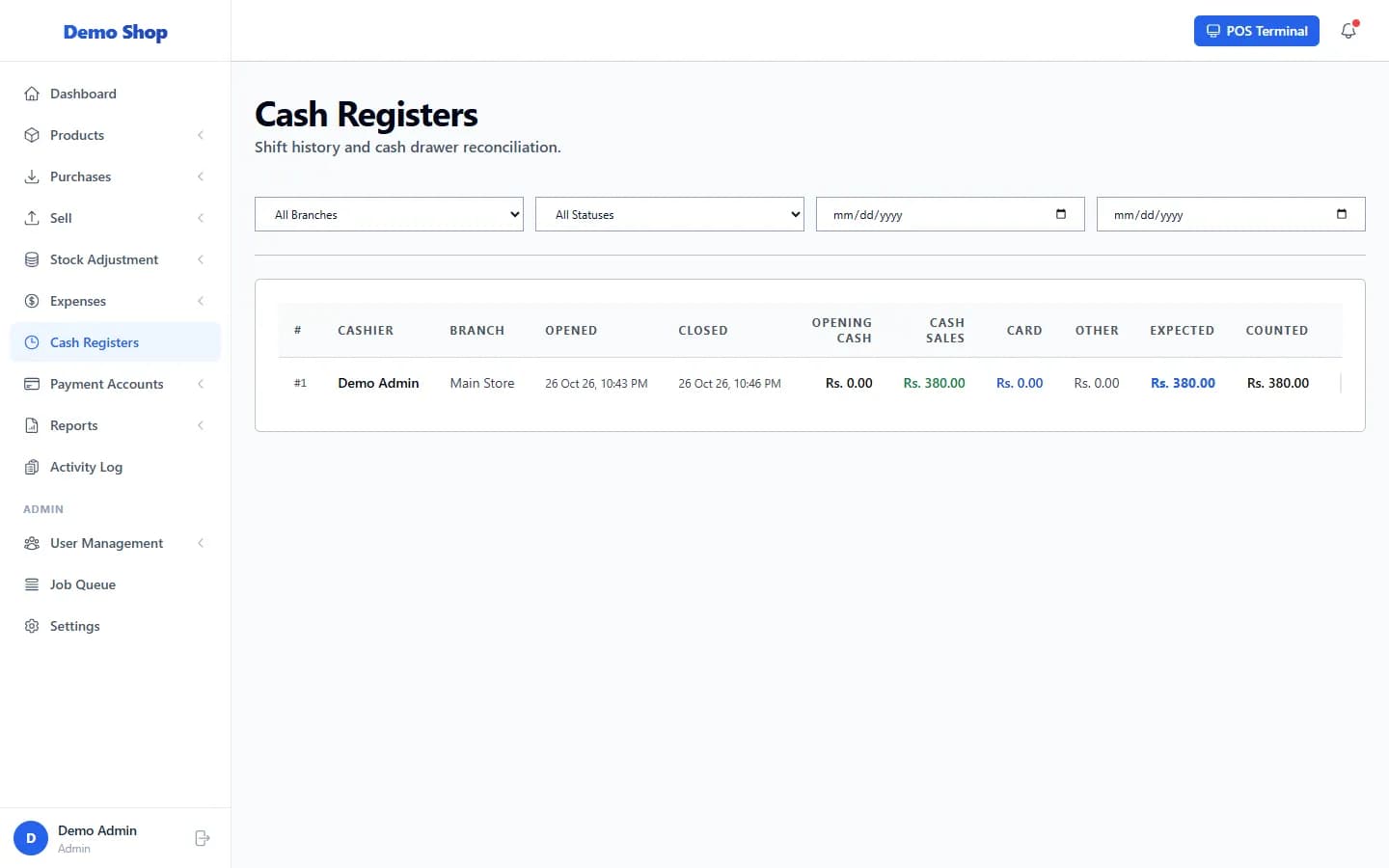1389x868 pixels.
Task: Click the D user avatar
Action: tap(31, 838)
